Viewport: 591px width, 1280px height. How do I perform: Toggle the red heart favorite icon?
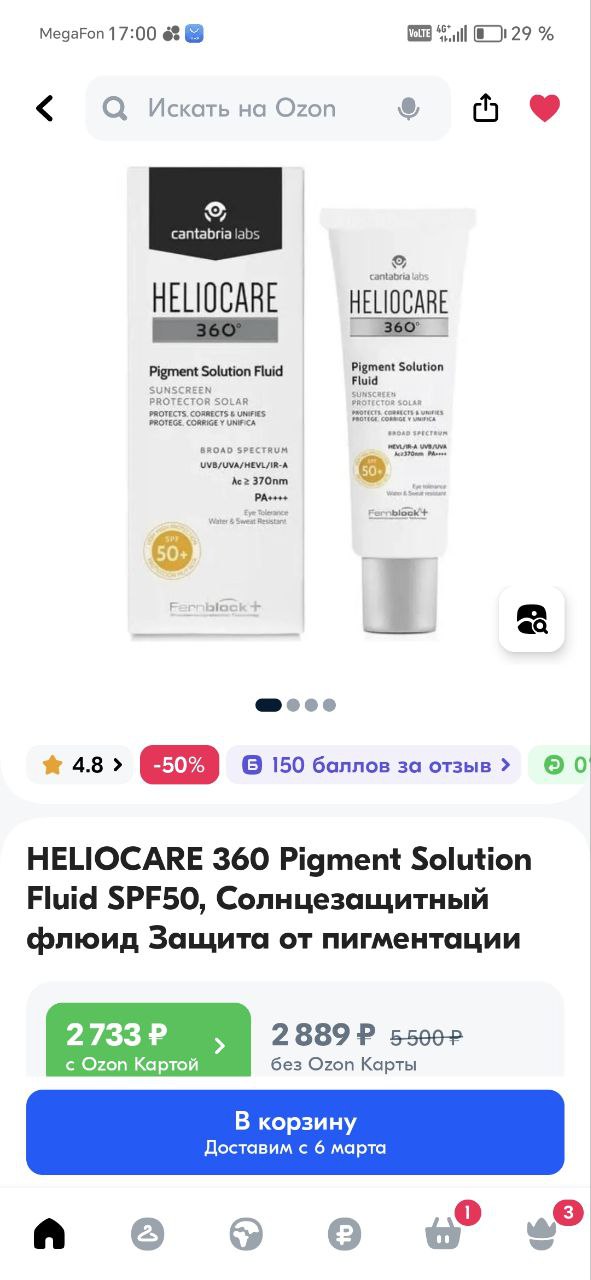[x=544, y=108]
